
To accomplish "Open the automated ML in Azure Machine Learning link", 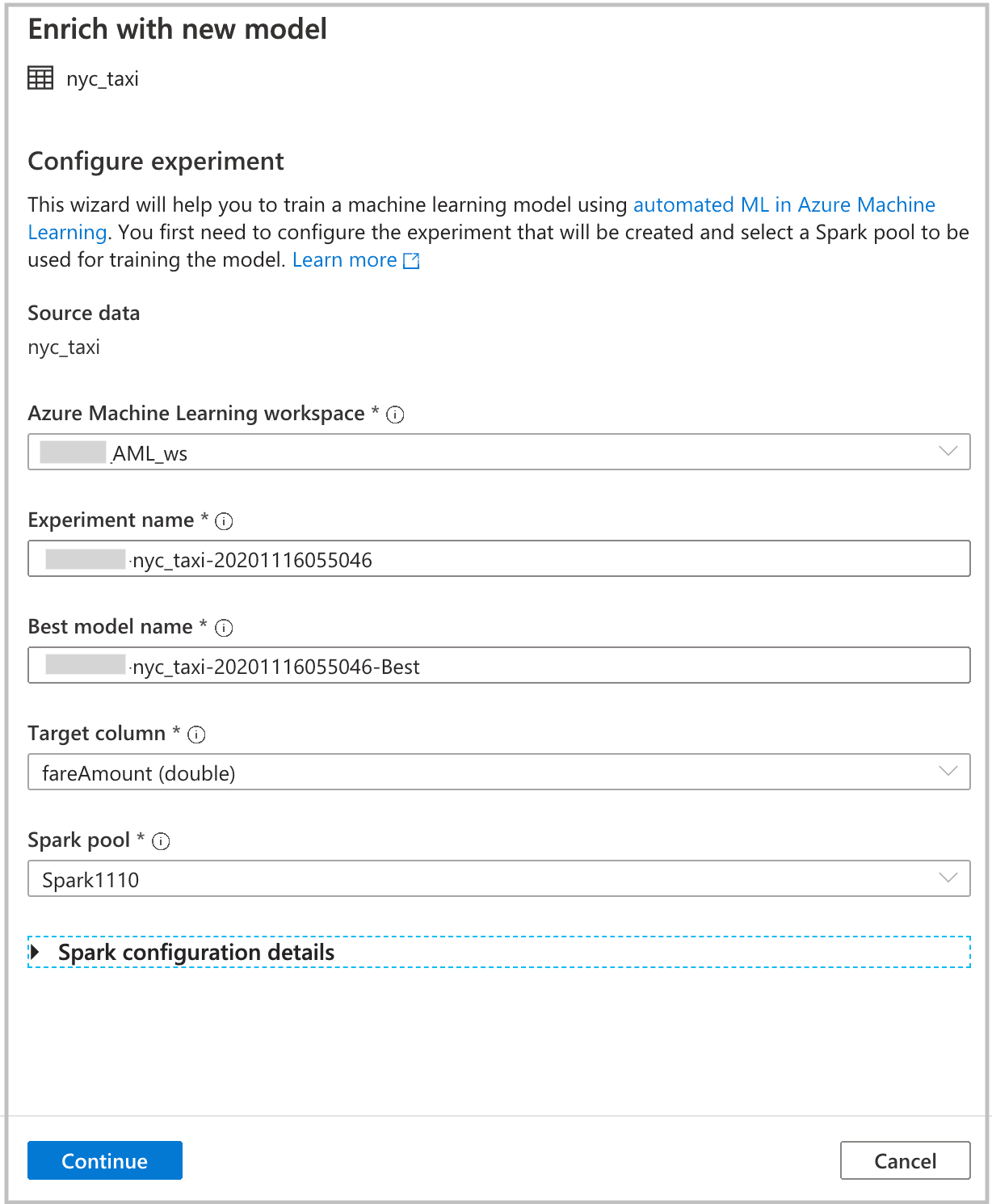I will click(784, 205).
